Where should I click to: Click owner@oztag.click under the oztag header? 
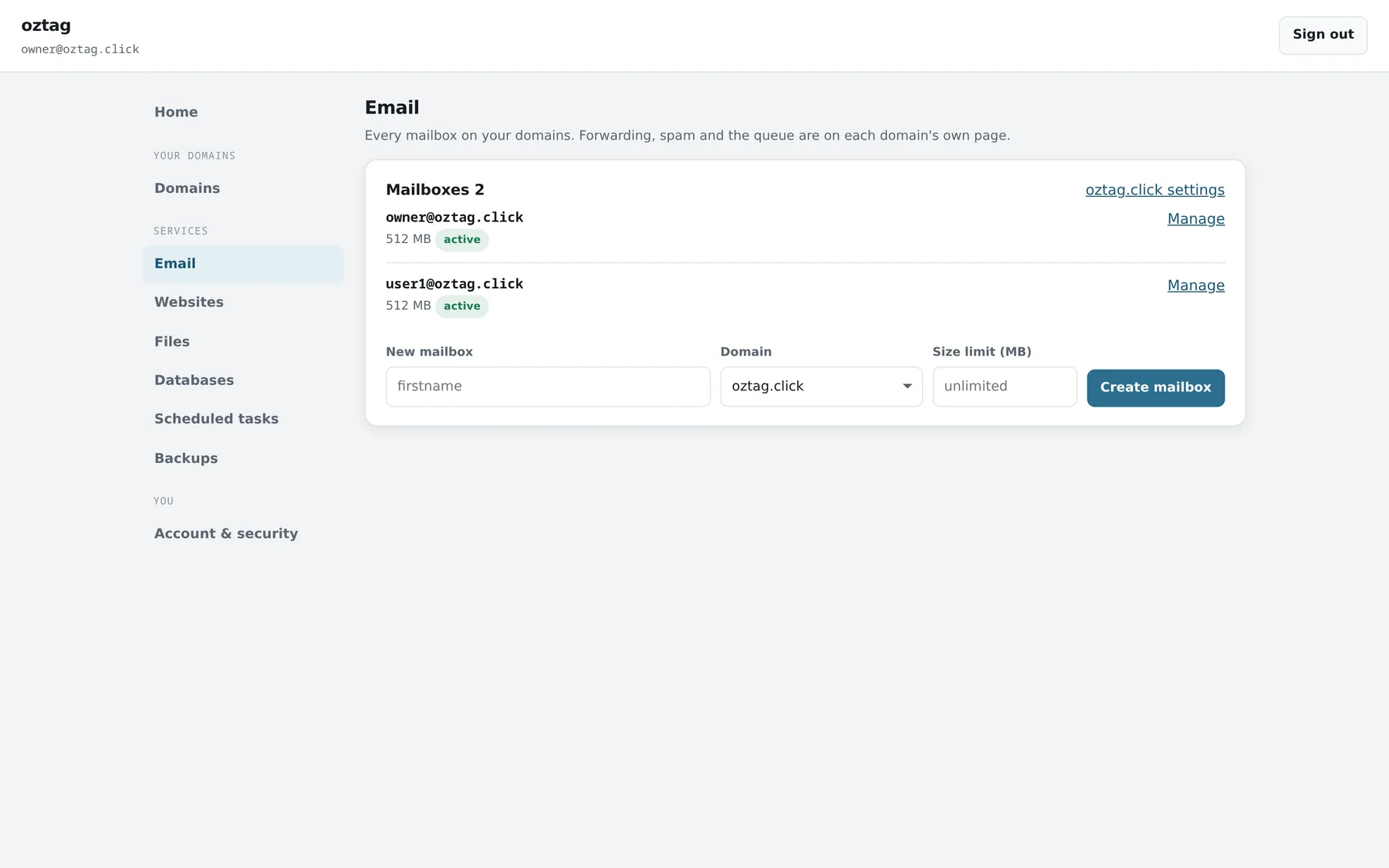[x=80, y=49]
